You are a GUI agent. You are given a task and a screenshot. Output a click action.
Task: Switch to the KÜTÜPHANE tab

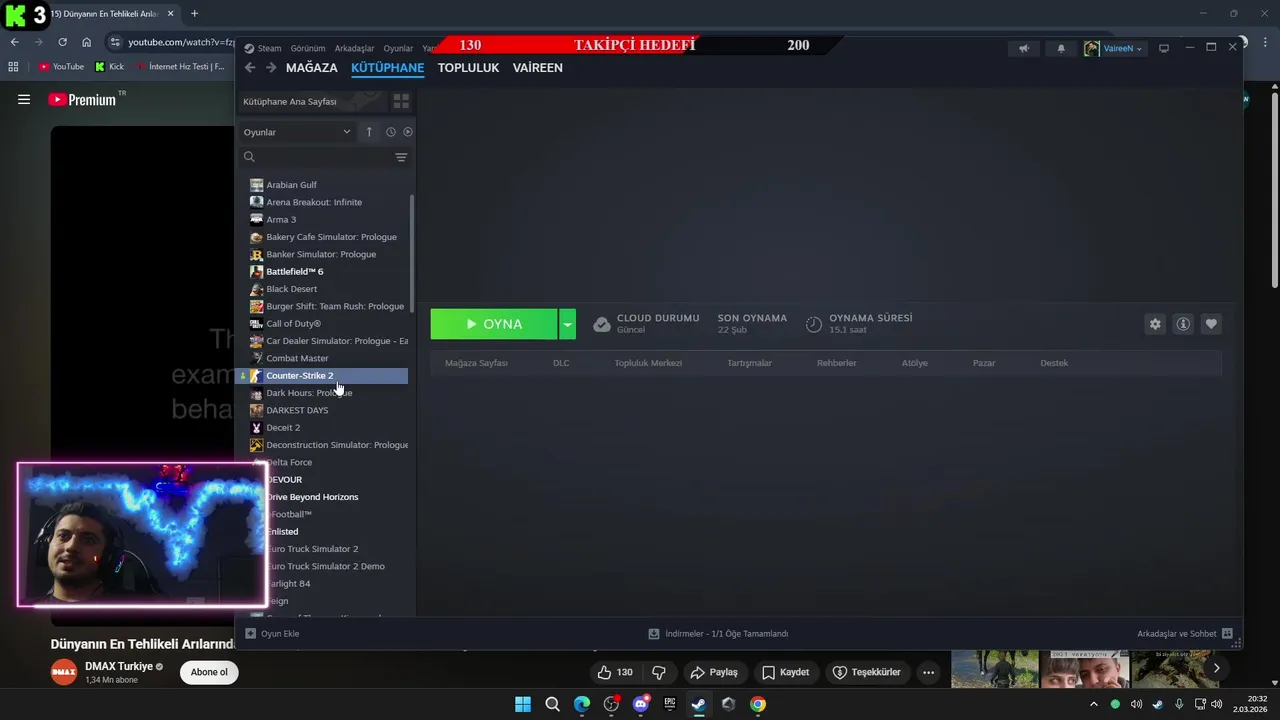[x=387, y=68]
